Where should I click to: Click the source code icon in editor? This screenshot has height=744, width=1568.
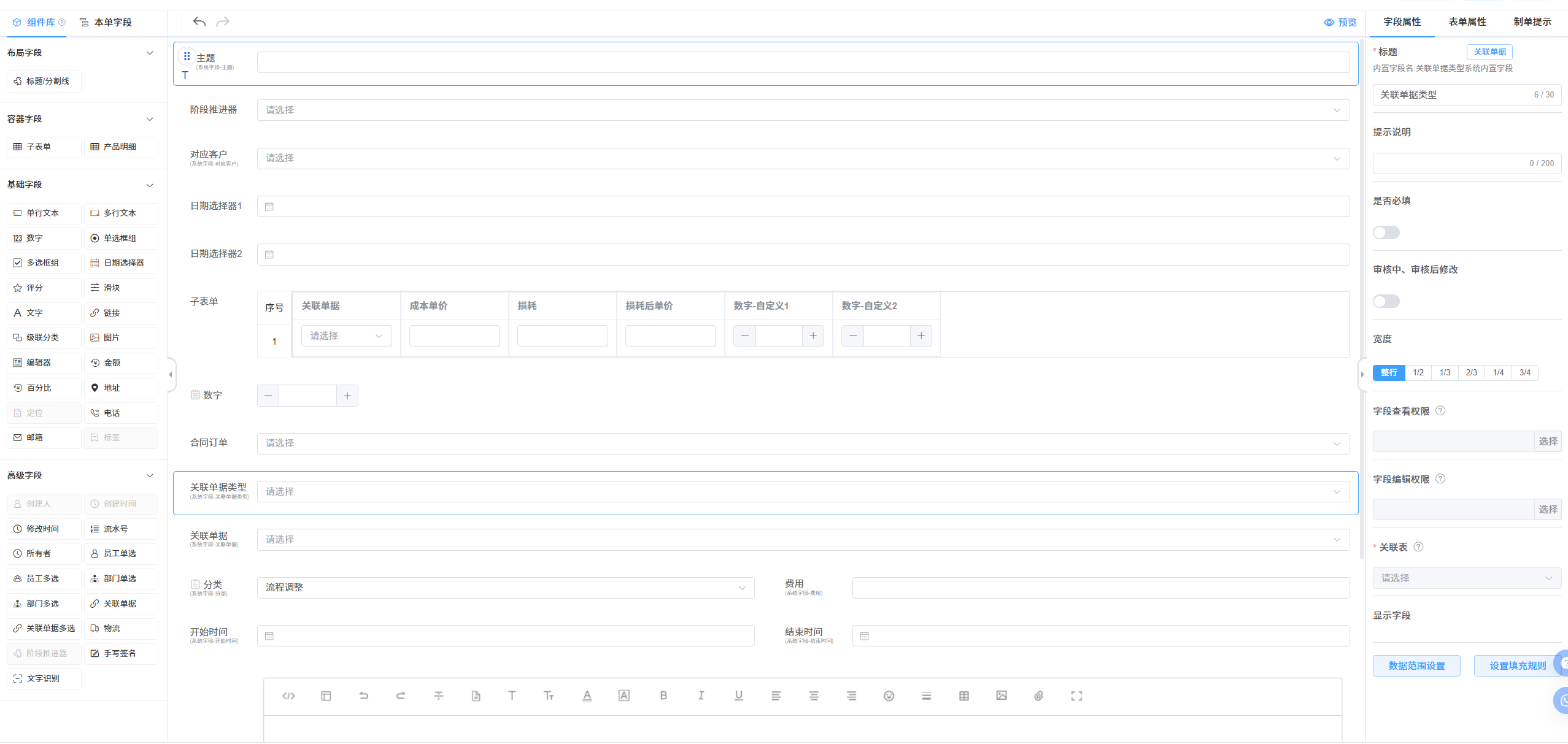pos(288,696)
